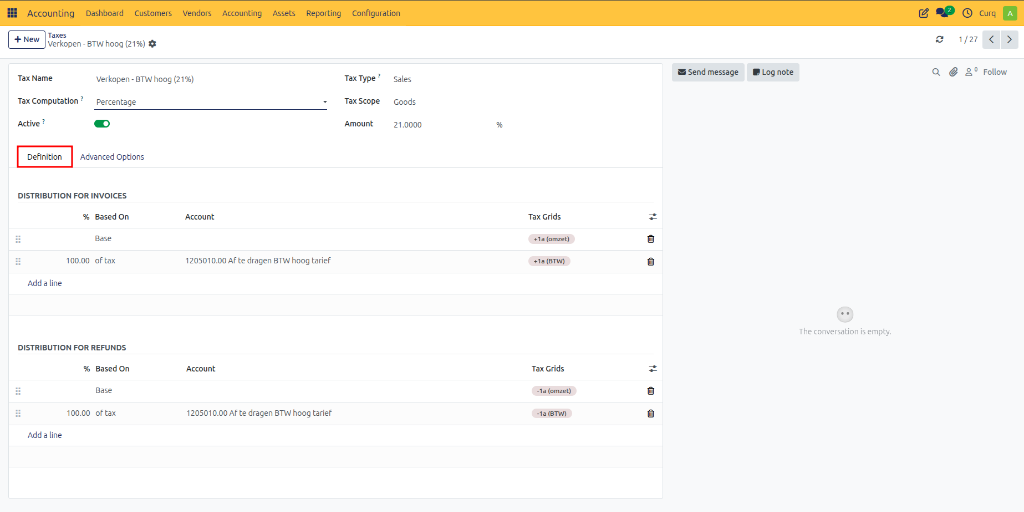The image size is (1024, 512).
Task: Click the refresh icon near pager
Action: coord(939,39)
